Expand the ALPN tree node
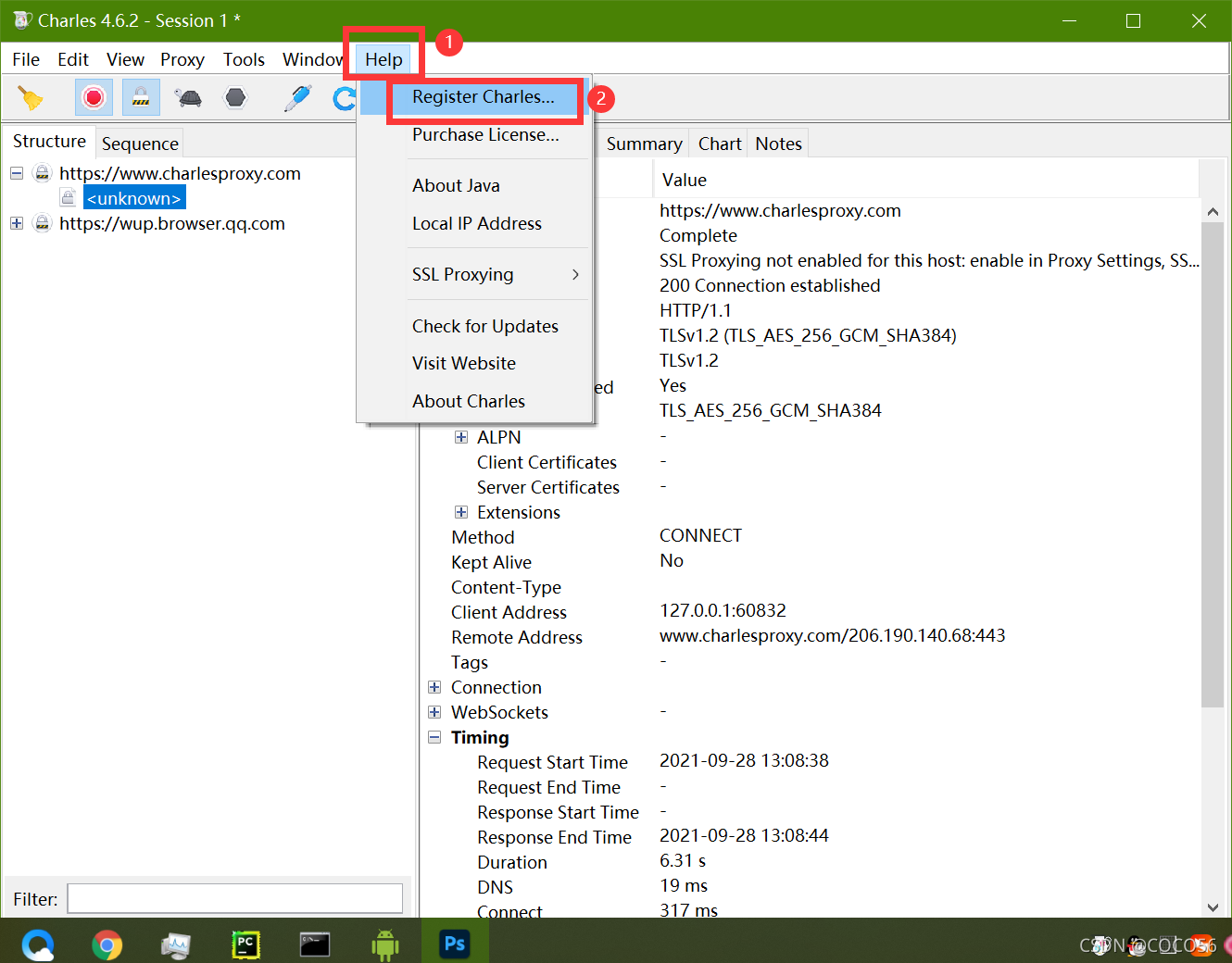The width and height of the screenshot is (1232, 963). (461, 437)
